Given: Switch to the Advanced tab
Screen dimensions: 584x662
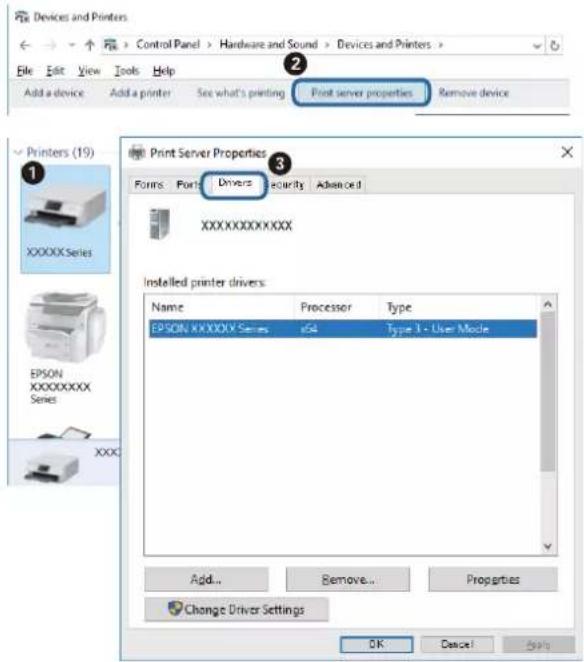Looking at the screenshot, I should click(339, 185).
